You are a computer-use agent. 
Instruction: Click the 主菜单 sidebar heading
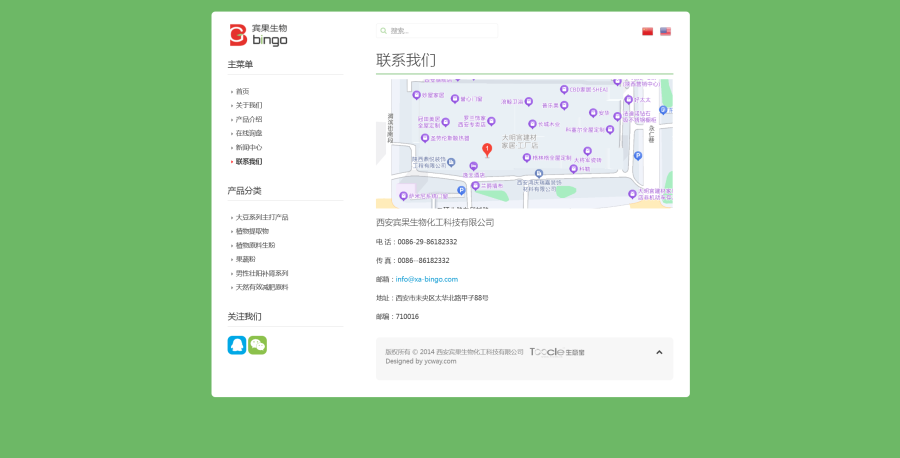(240, 64)
